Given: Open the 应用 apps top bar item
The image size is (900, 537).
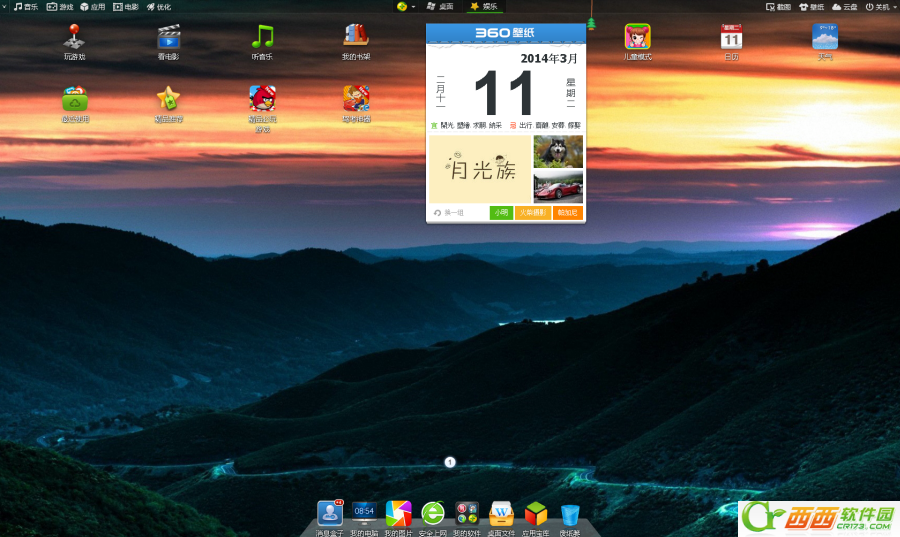Looking at the screenshot, I should [92, 7].
